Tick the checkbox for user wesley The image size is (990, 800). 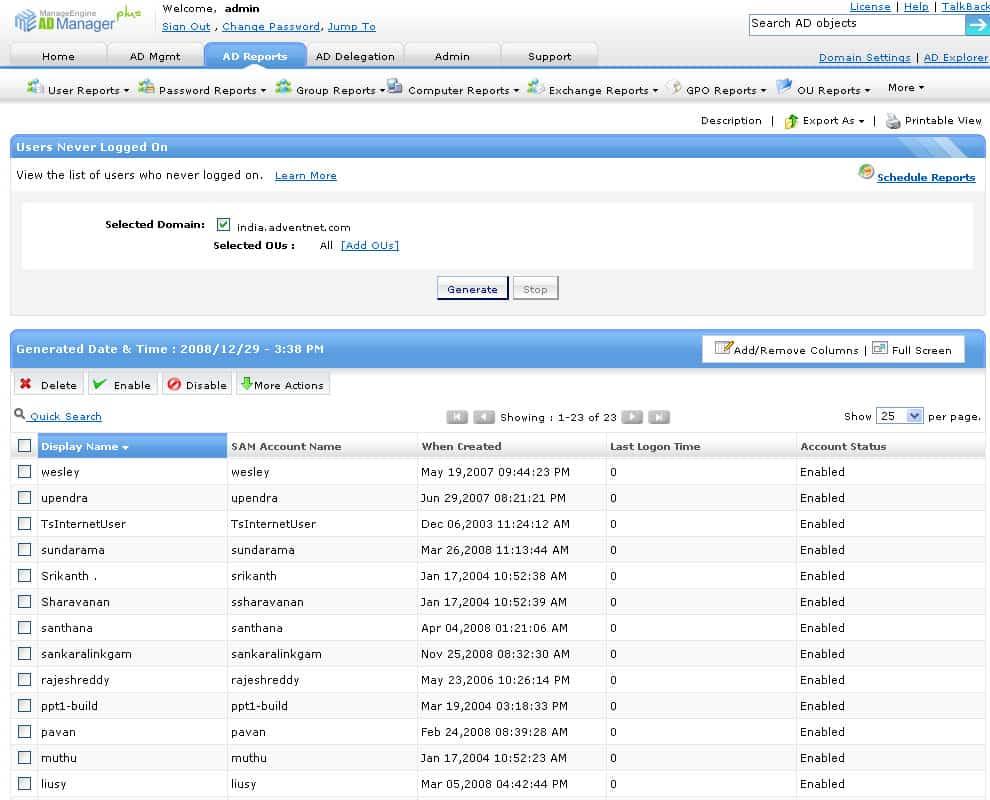coord(24,472)
